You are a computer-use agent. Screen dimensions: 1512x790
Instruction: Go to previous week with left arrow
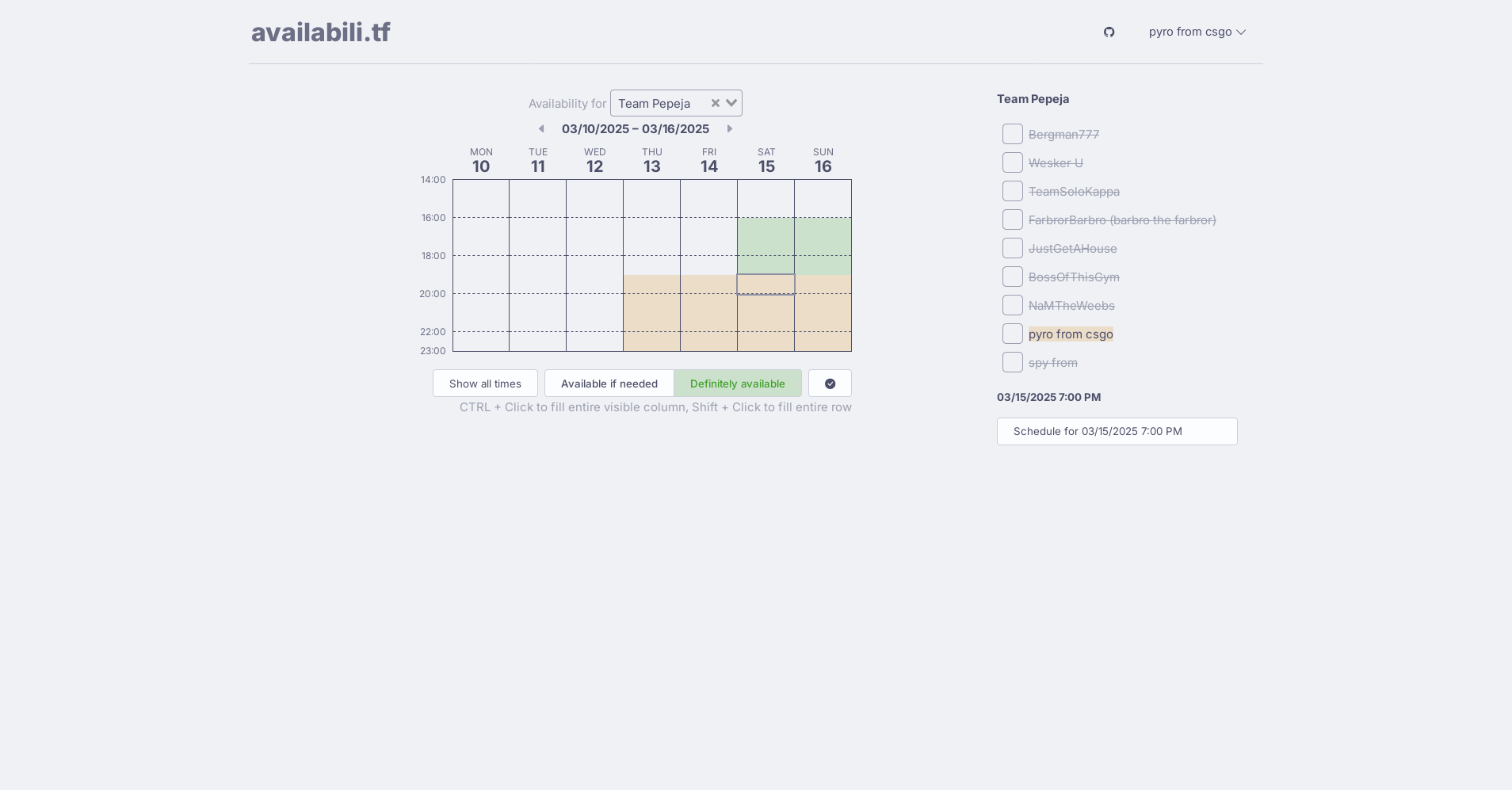541,129
